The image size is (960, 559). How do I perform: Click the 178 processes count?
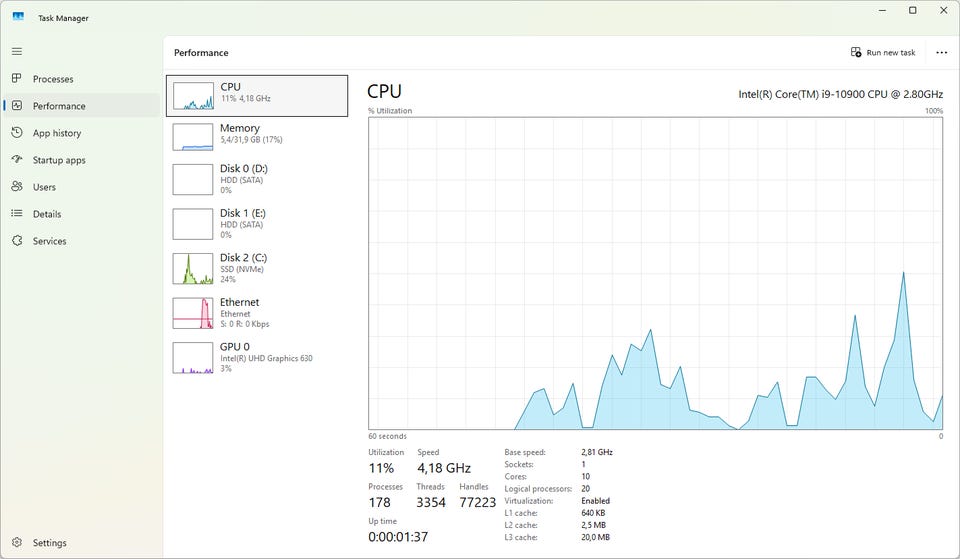click(380, 503)
